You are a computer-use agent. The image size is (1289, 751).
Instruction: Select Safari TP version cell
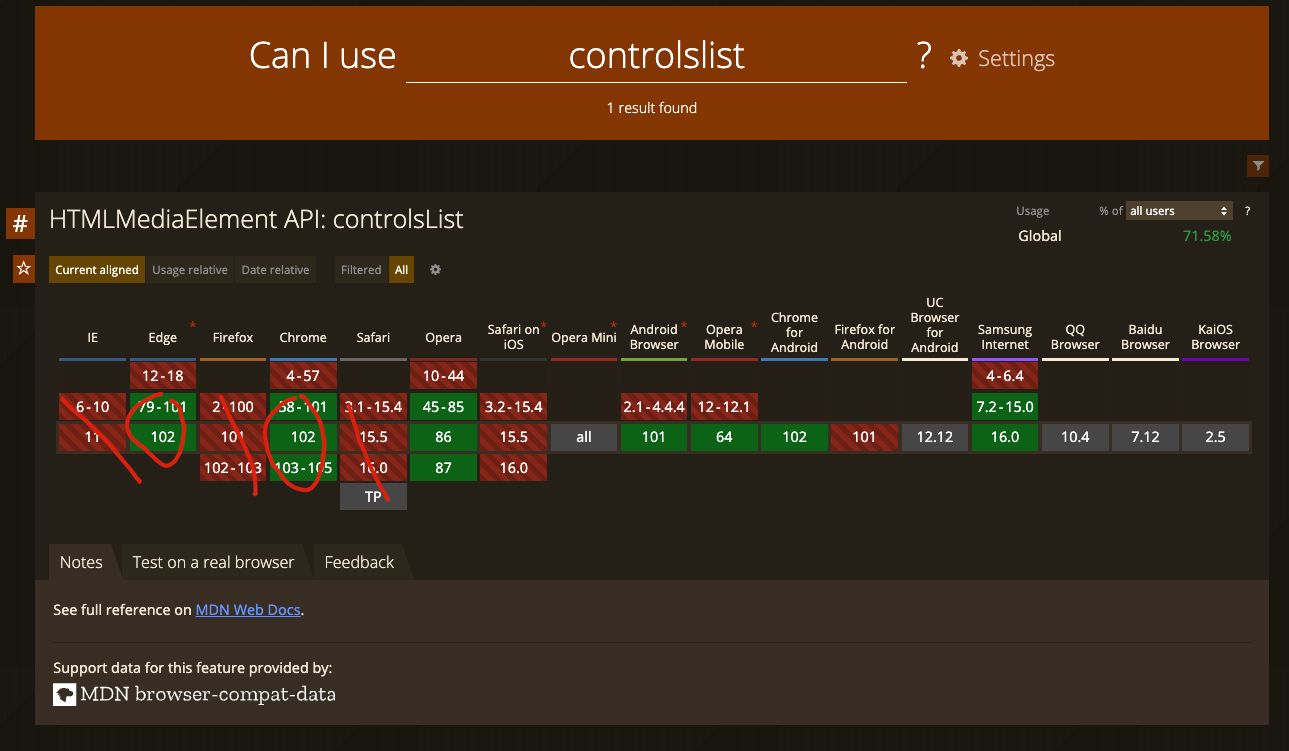point(373,497)
